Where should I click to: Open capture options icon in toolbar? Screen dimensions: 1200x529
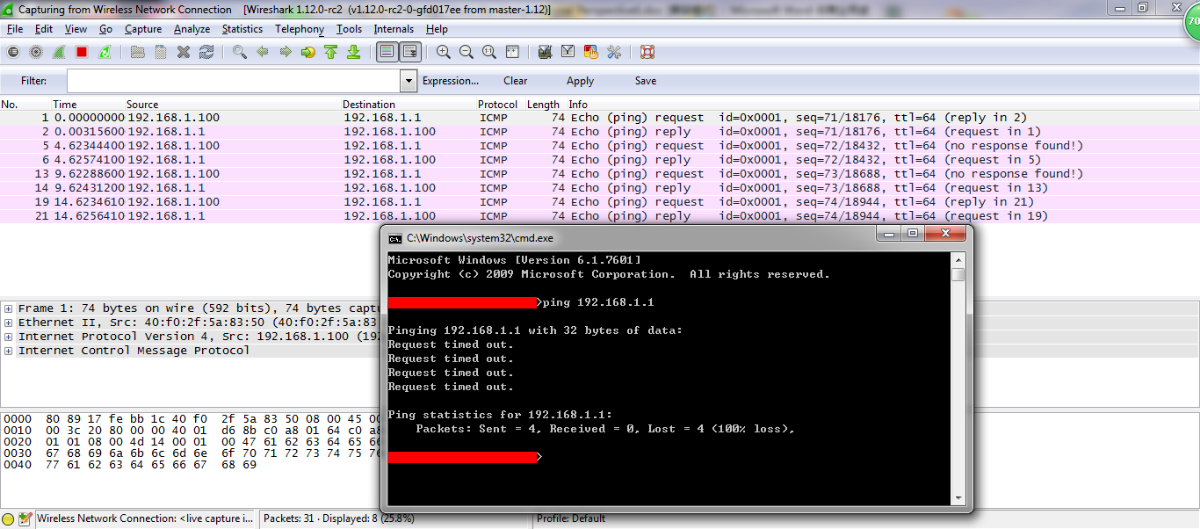(x=36, y=51)
